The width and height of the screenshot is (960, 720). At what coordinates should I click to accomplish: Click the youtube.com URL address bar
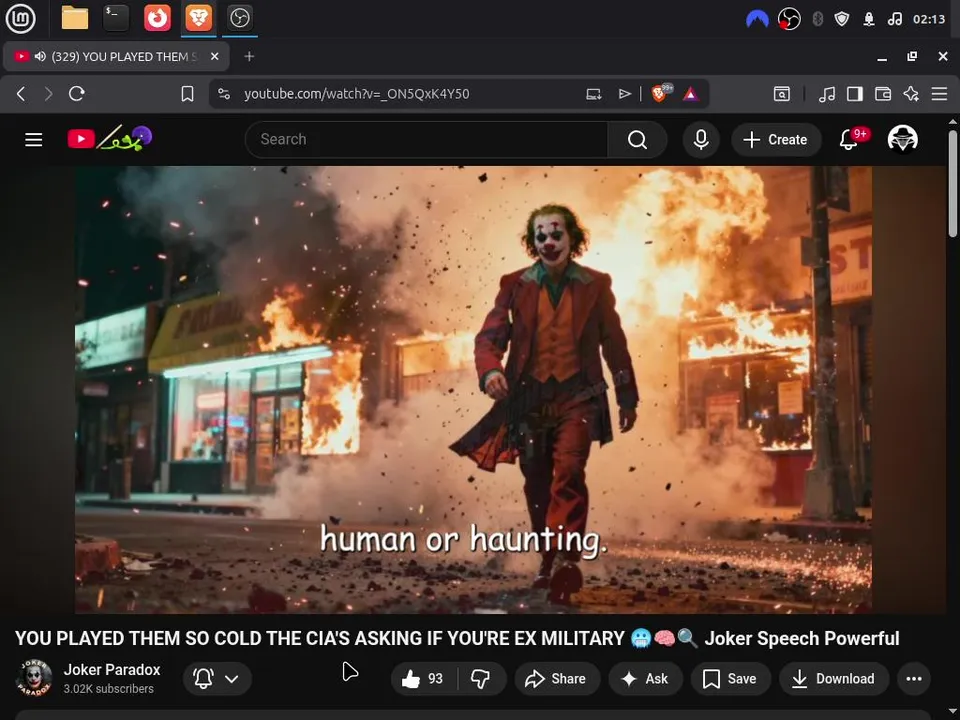click(356, 94)
